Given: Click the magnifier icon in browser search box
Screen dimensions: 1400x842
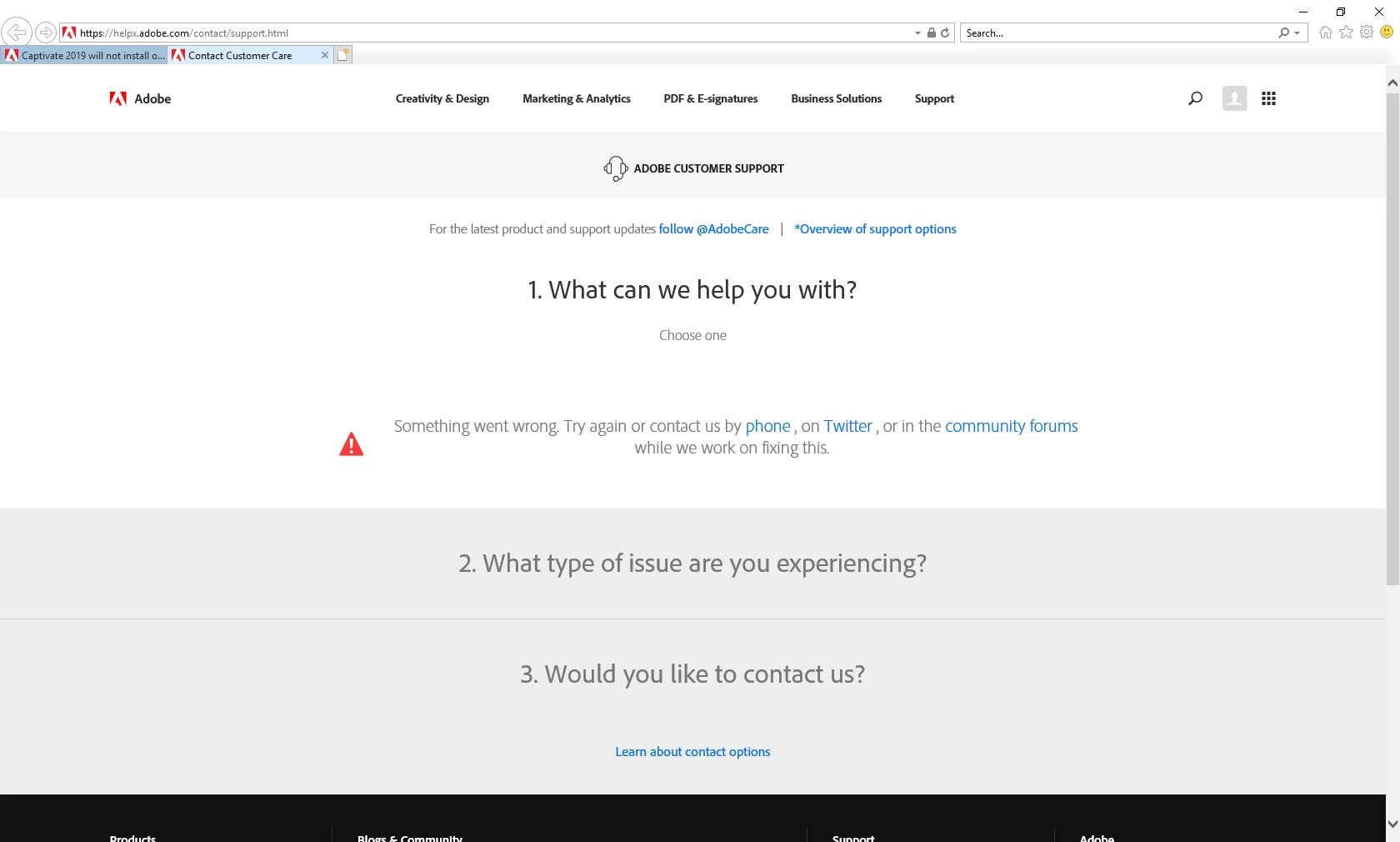Looking at the screenshot, I should coord(1283,33).
